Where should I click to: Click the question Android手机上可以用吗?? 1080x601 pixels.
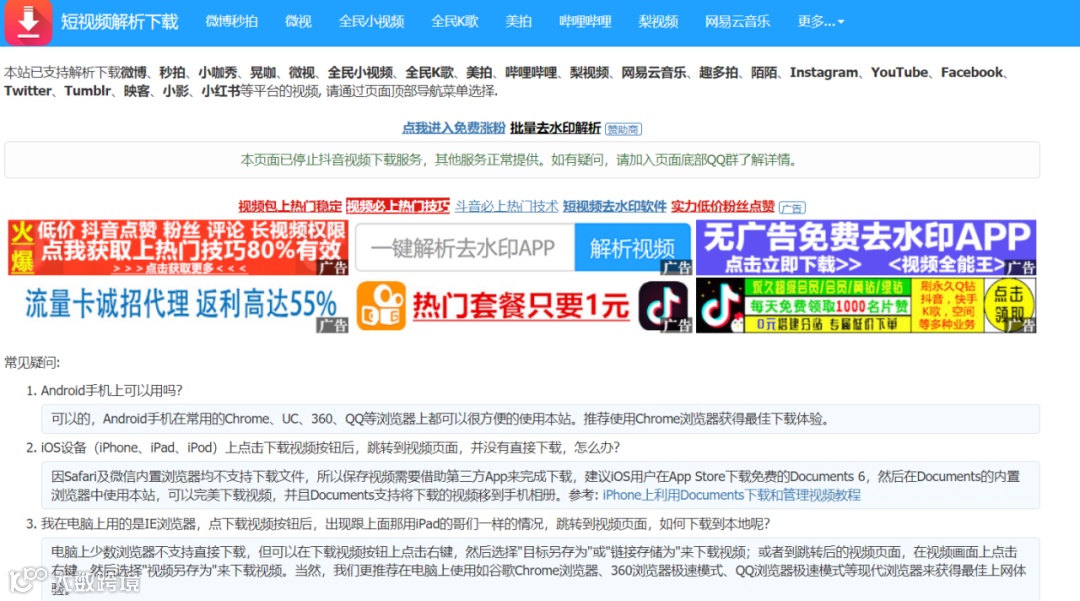point(112,390)
